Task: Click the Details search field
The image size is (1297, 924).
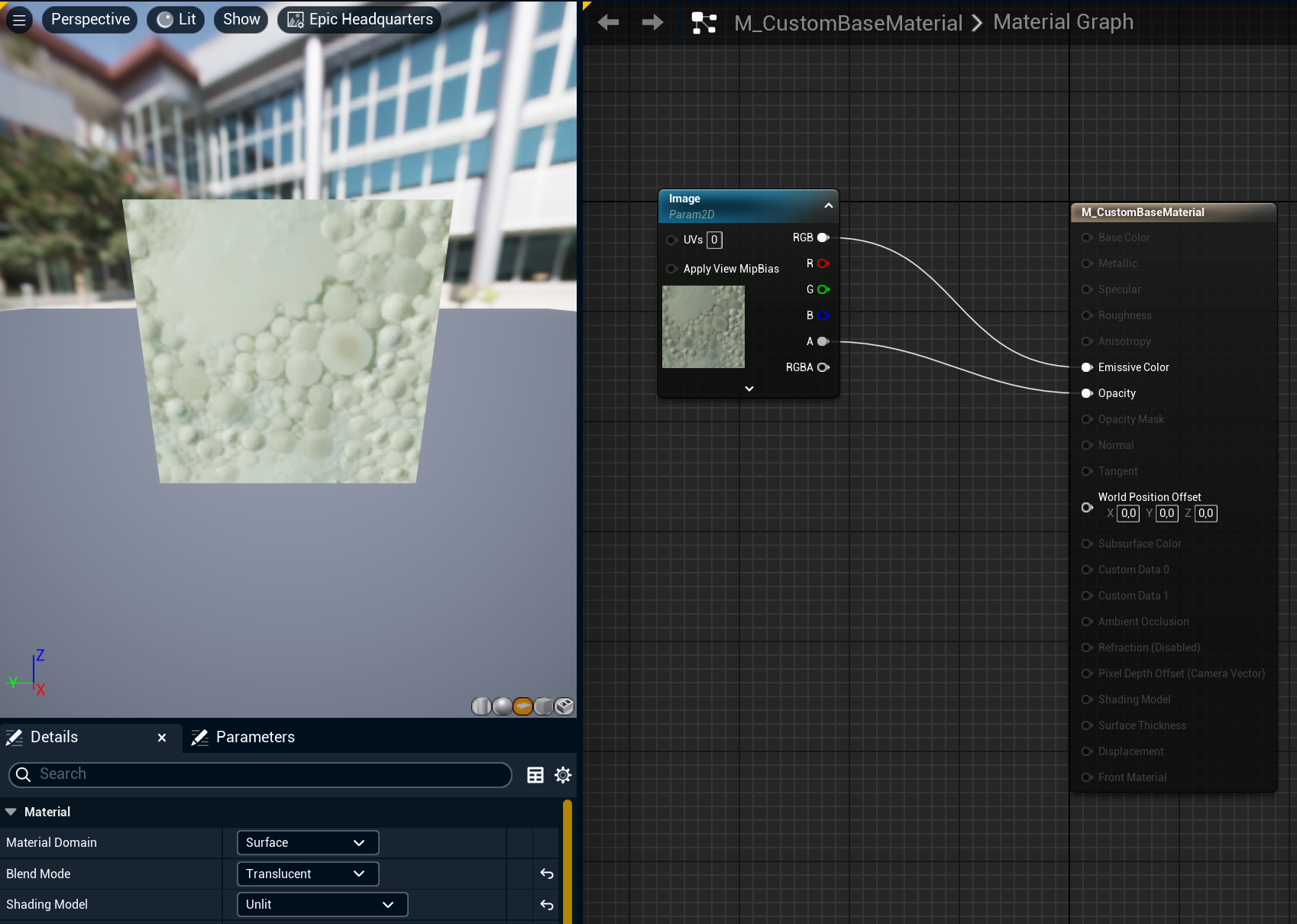Action: (x=260, y=774)
